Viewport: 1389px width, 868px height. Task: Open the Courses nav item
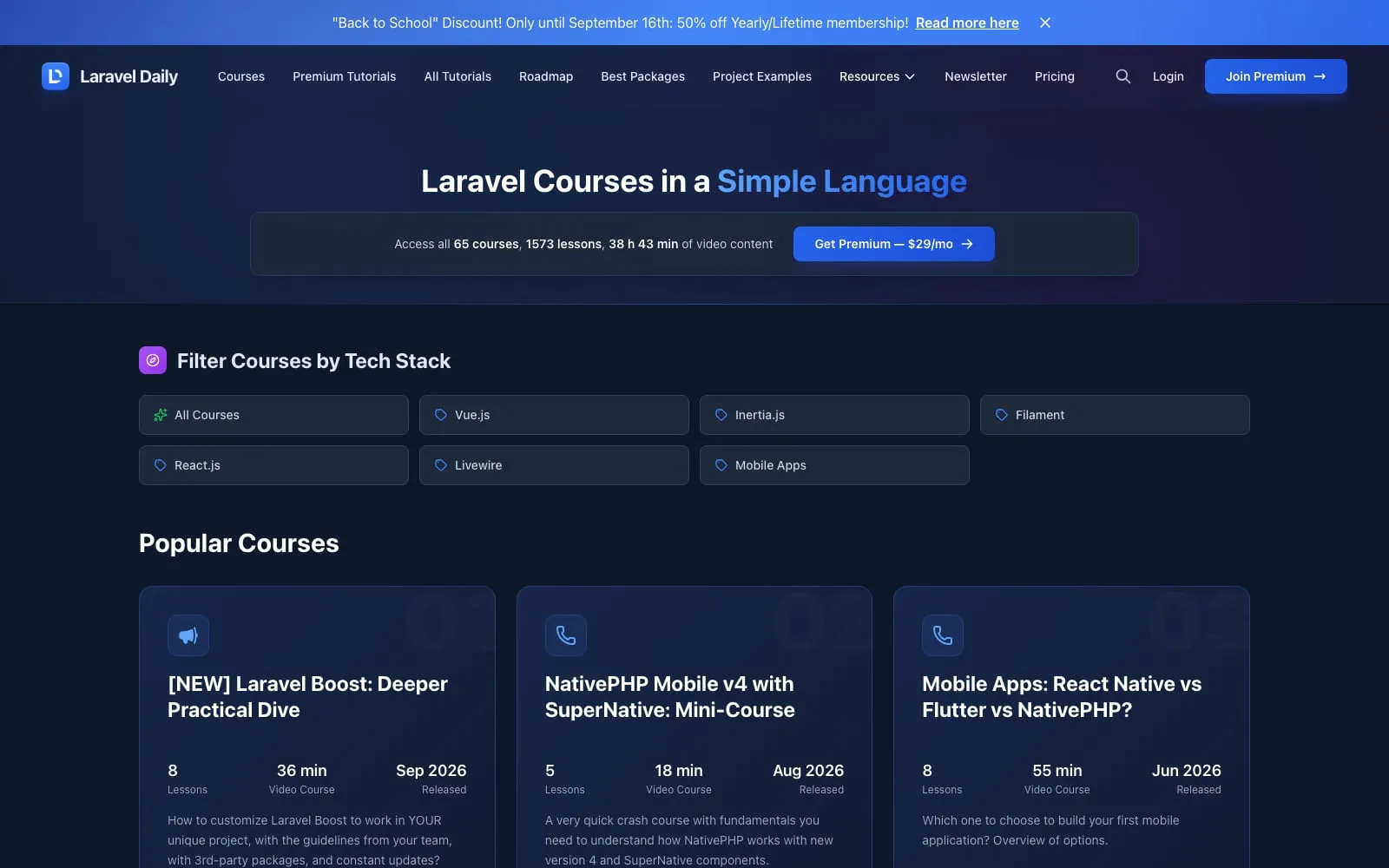point(241,76)
